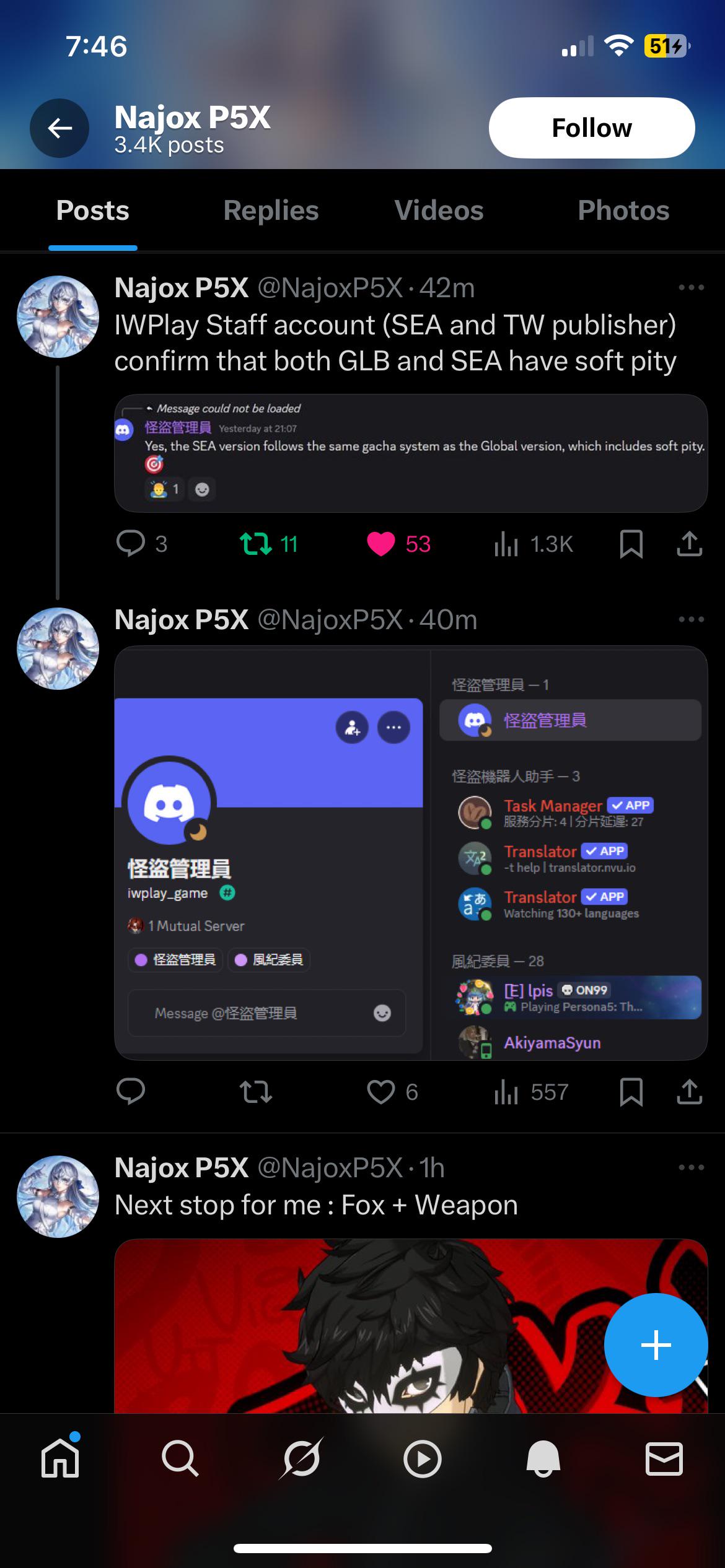Viewport: 725px width, 1568px height.
Task: Open more options on the 1h post
Action: pos(691,1167)
